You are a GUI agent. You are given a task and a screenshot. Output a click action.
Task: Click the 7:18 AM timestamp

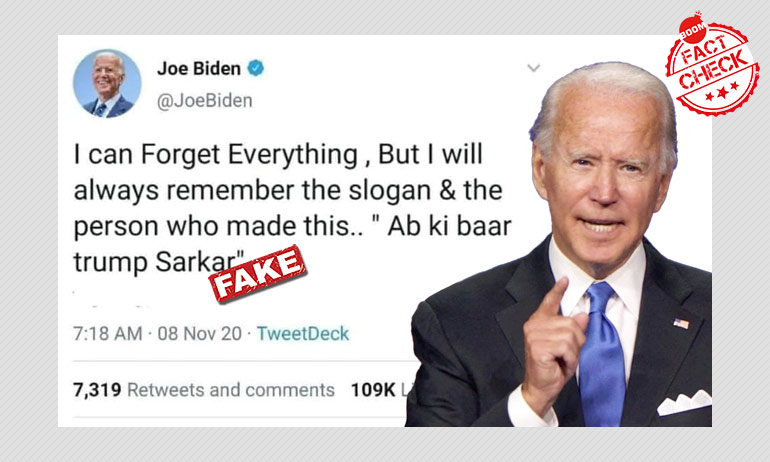click(108, 334)
